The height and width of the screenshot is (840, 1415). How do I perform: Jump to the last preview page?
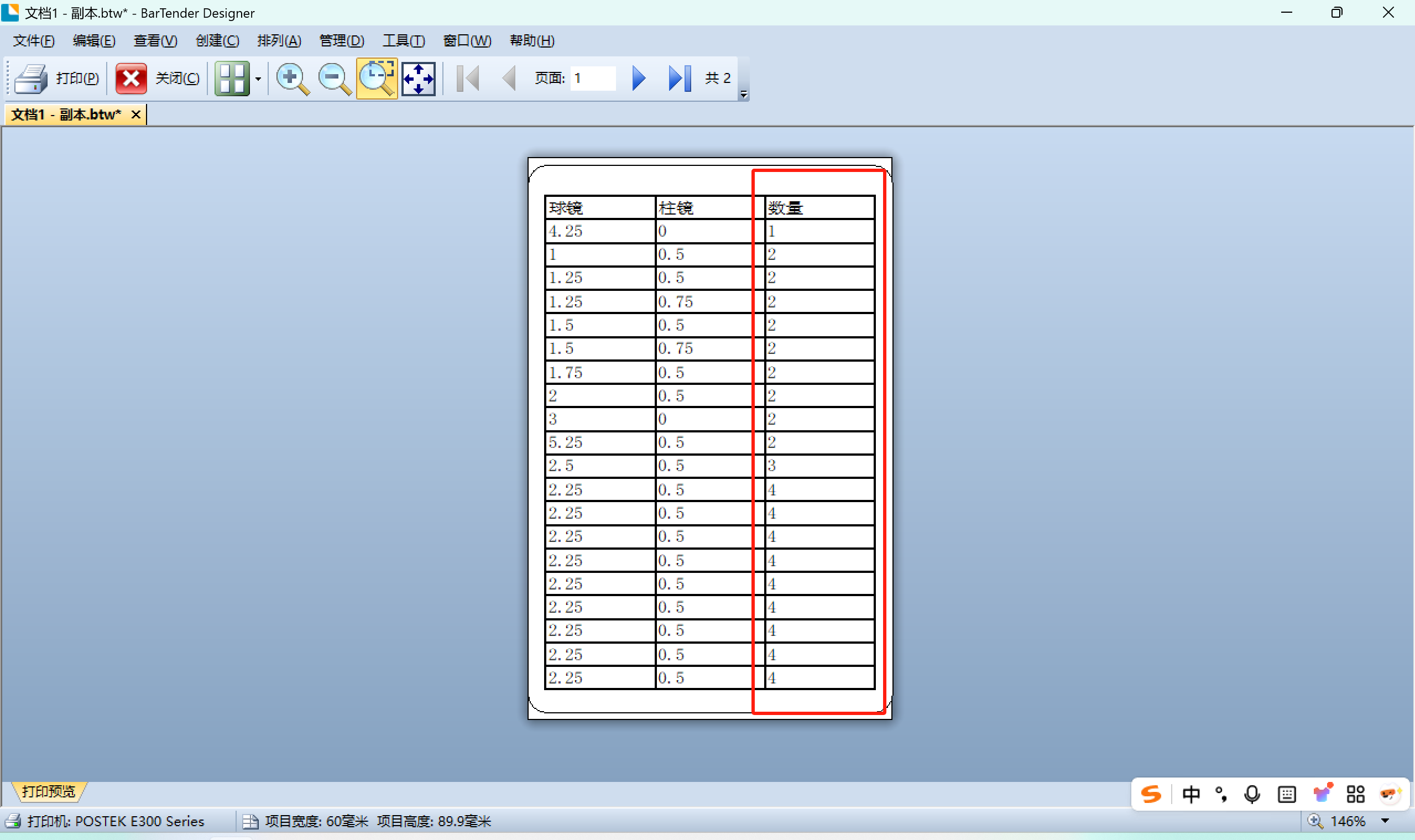[x=679, y=78]
